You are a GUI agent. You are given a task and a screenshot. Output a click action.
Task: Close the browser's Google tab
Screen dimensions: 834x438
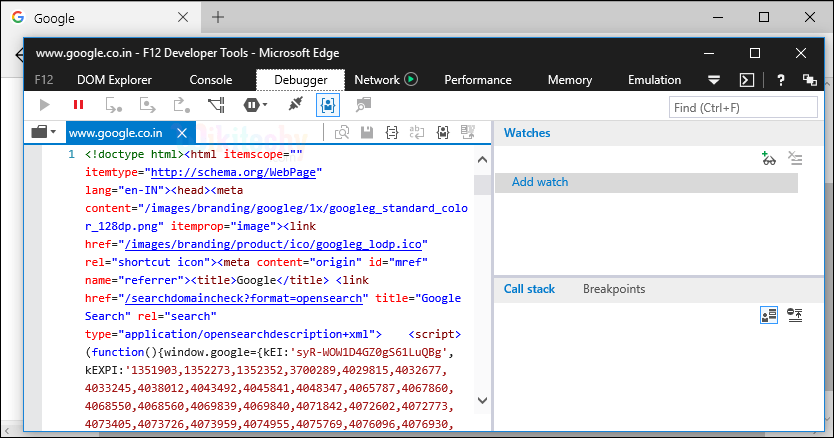(x=183, y=17)
